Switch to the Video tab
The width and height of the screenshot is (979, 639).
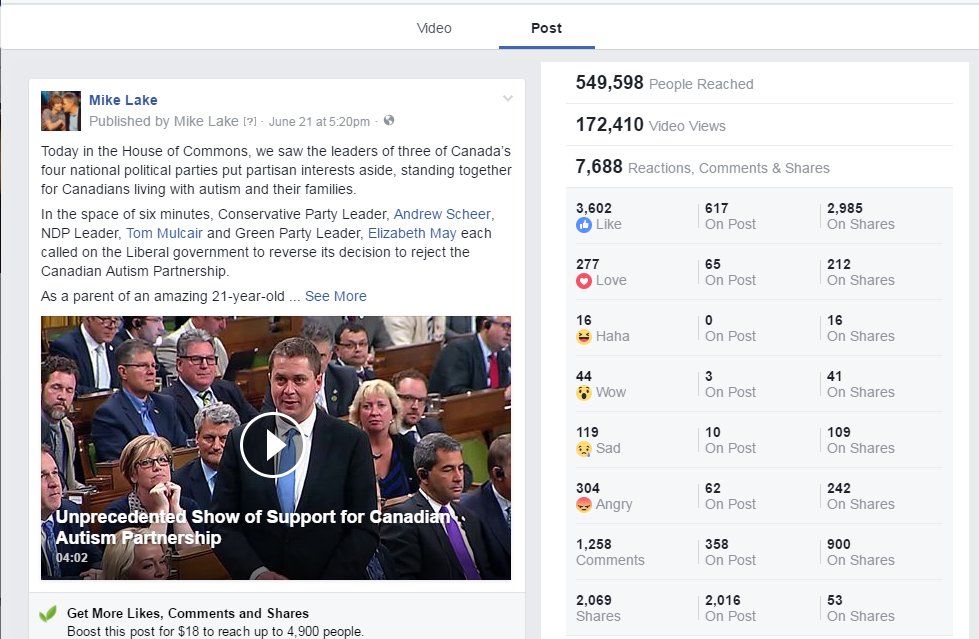coord(434,28)
